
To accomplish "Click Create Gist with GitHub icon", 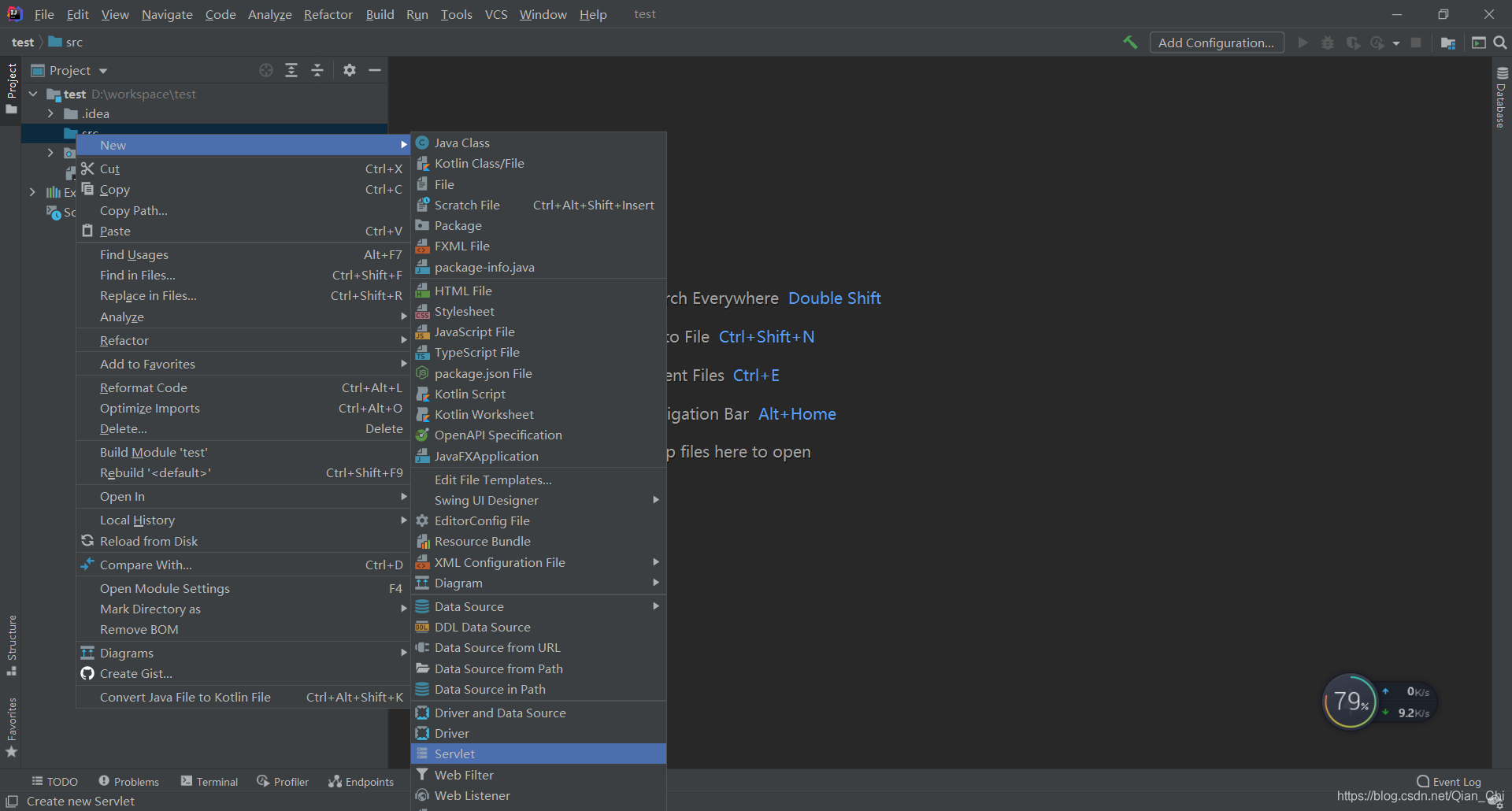I will [x=243, y=673].
